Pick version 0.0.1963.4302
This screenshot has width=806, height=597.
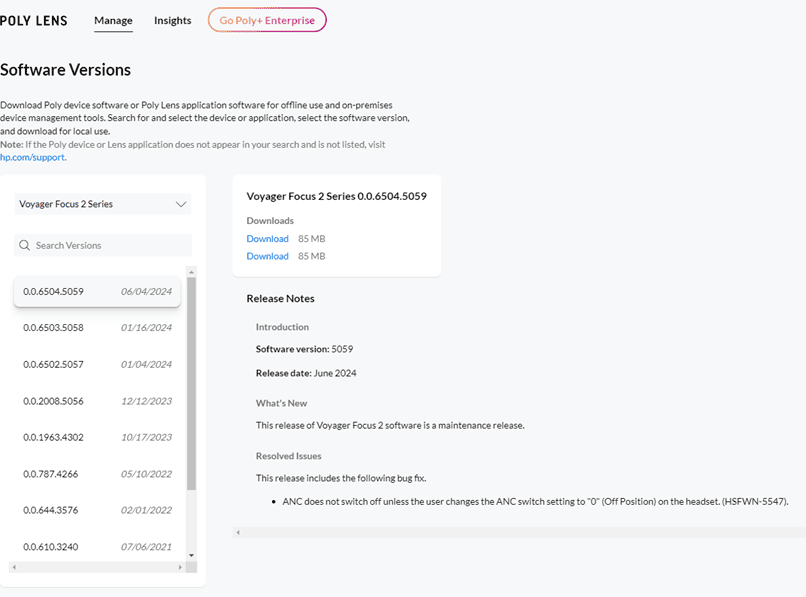[x=97, y=437]
